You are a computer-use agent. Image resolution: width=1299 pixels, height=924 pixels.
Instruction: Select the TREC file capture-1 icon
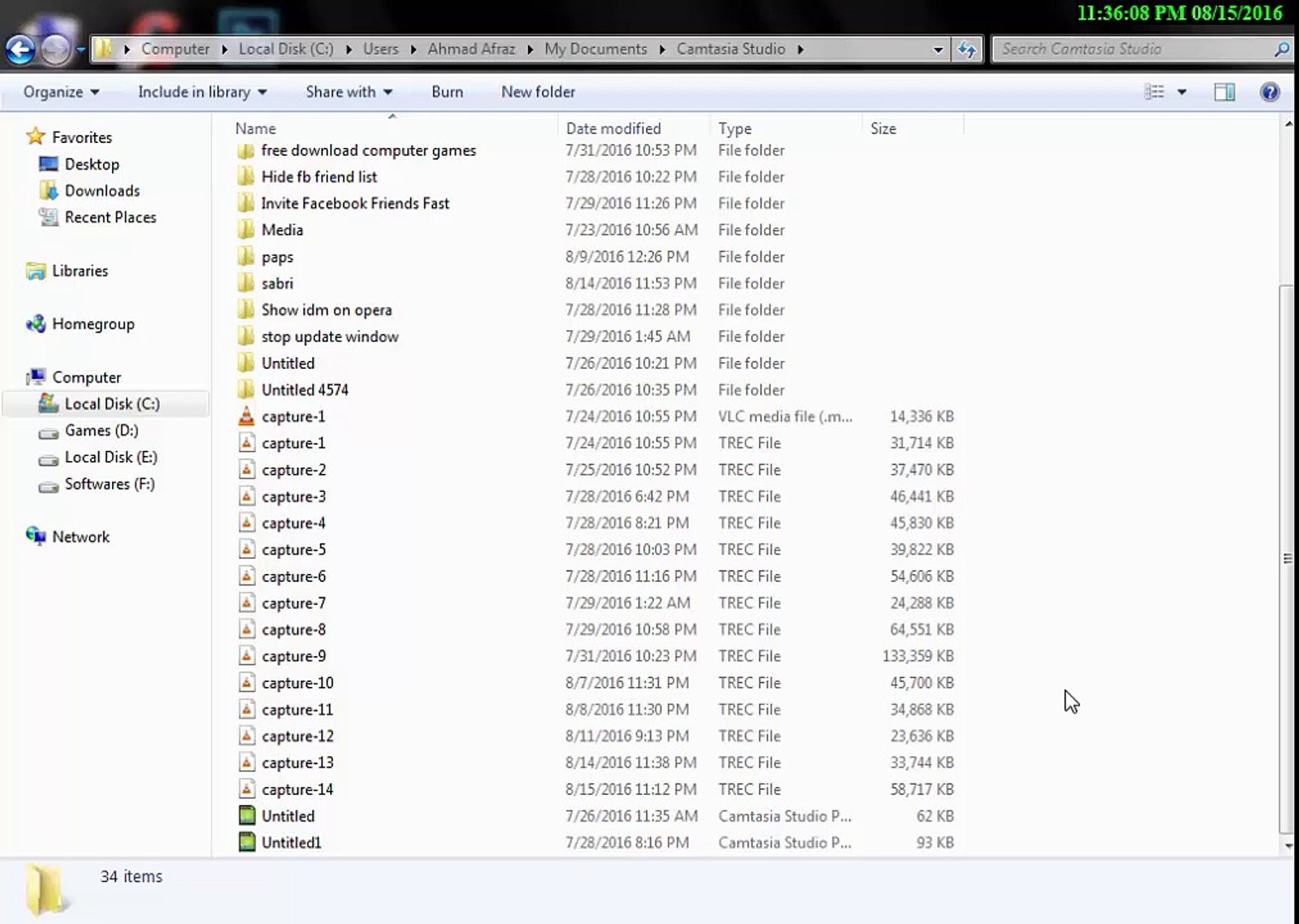[246, 443]
